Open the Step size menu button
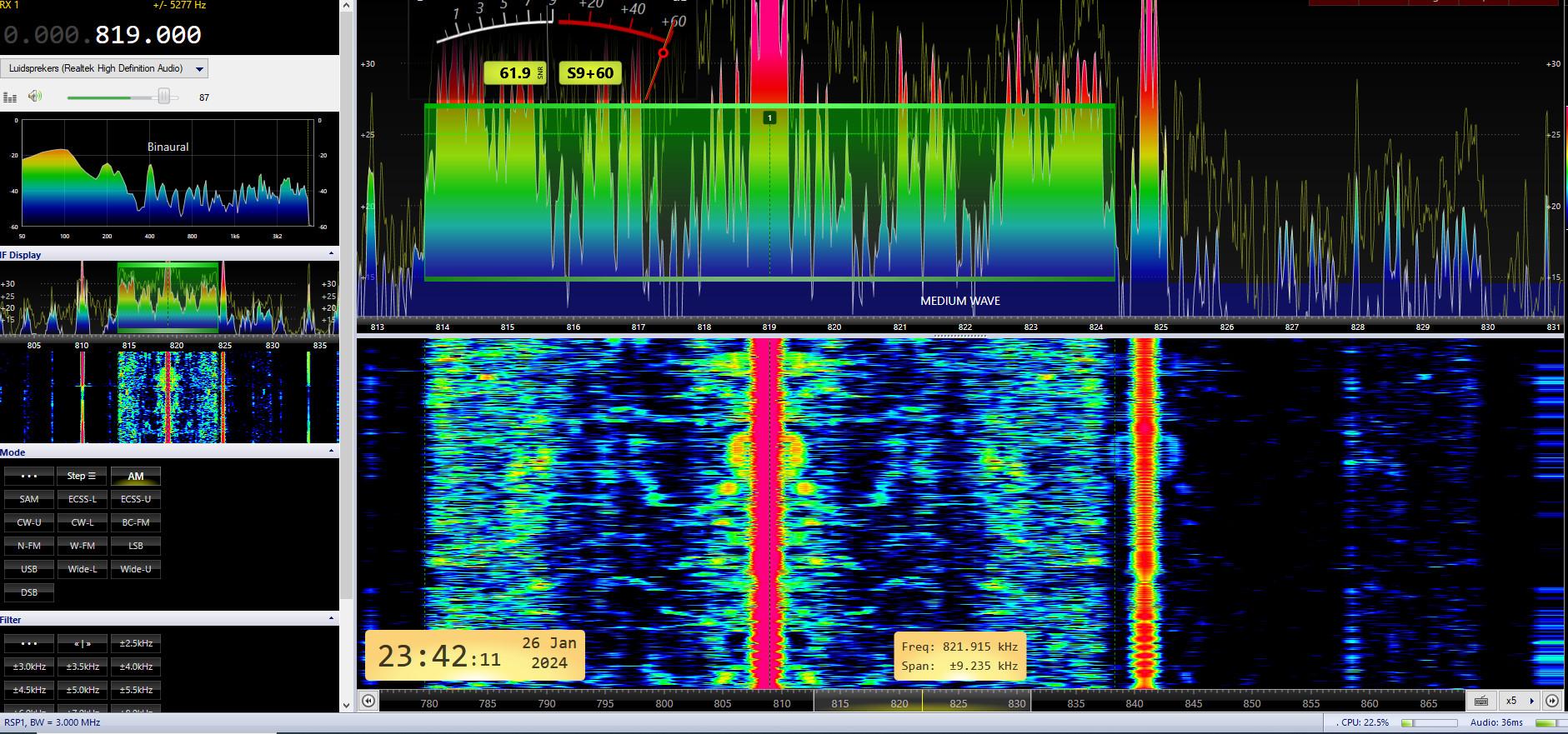 [x=82, y=477]
